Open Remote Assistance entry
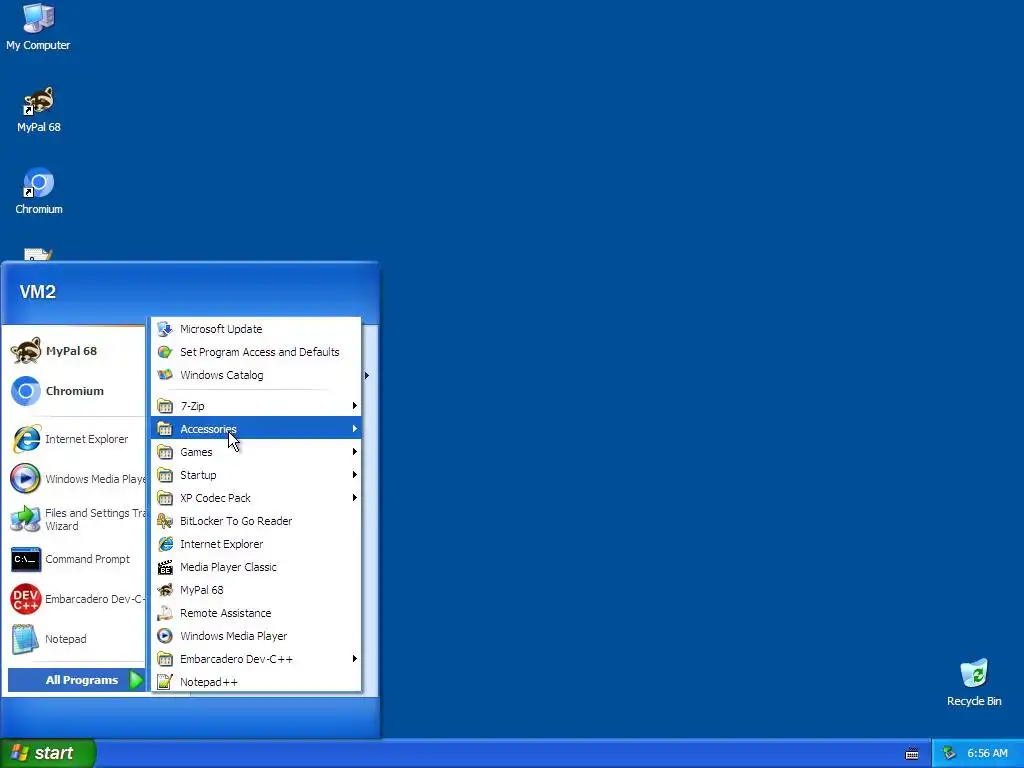Screen dimensions: 1024x768 [x=256, y=613]
